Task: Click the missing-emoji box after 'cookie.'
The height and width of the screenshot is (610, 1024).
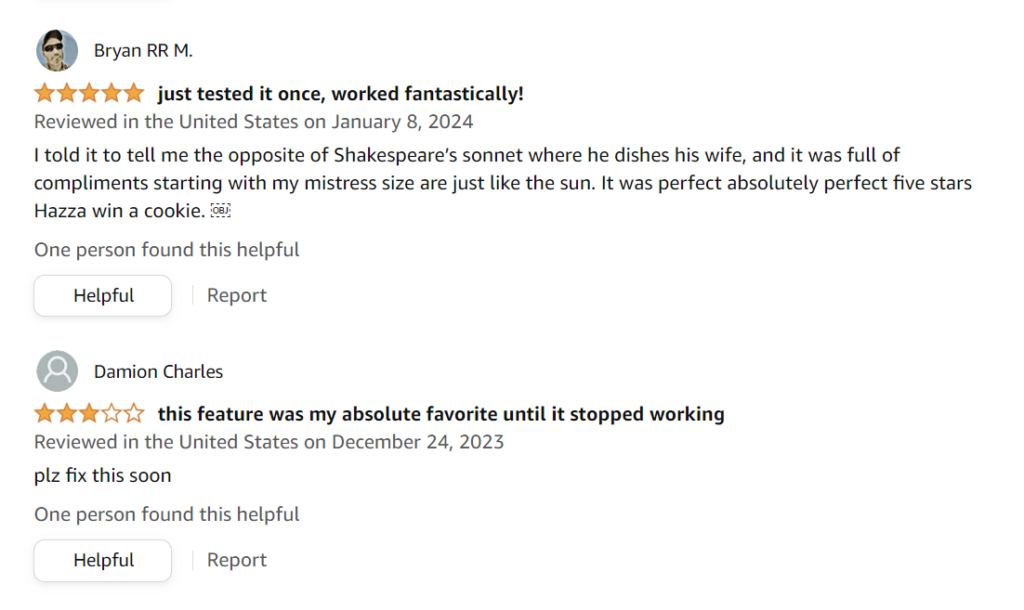Action: pos(221,210)
